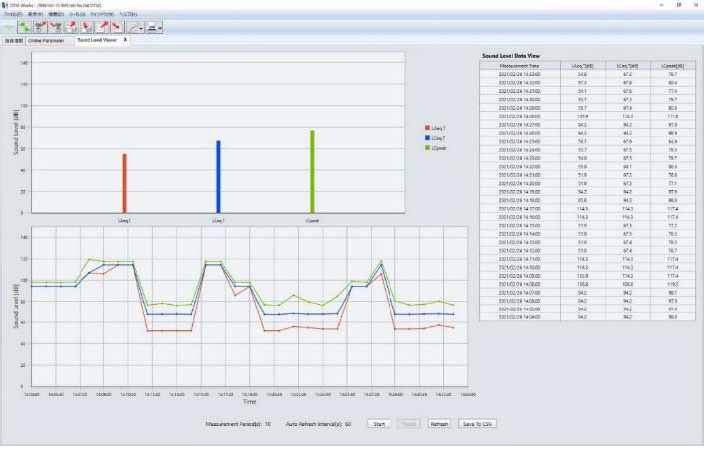
Task: Click the Save To CSV button
Action: (476, 424)
